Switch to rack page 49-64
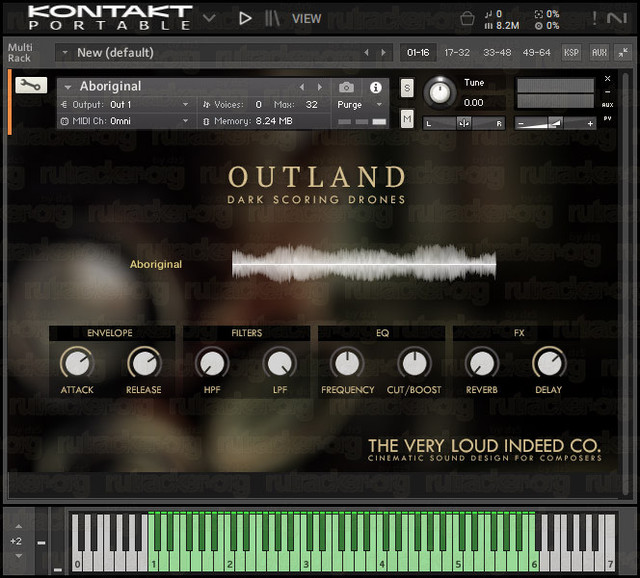Image resolution: width=640 pixels, height=578 pixels. pyautogui.click(x=536, y=53)
